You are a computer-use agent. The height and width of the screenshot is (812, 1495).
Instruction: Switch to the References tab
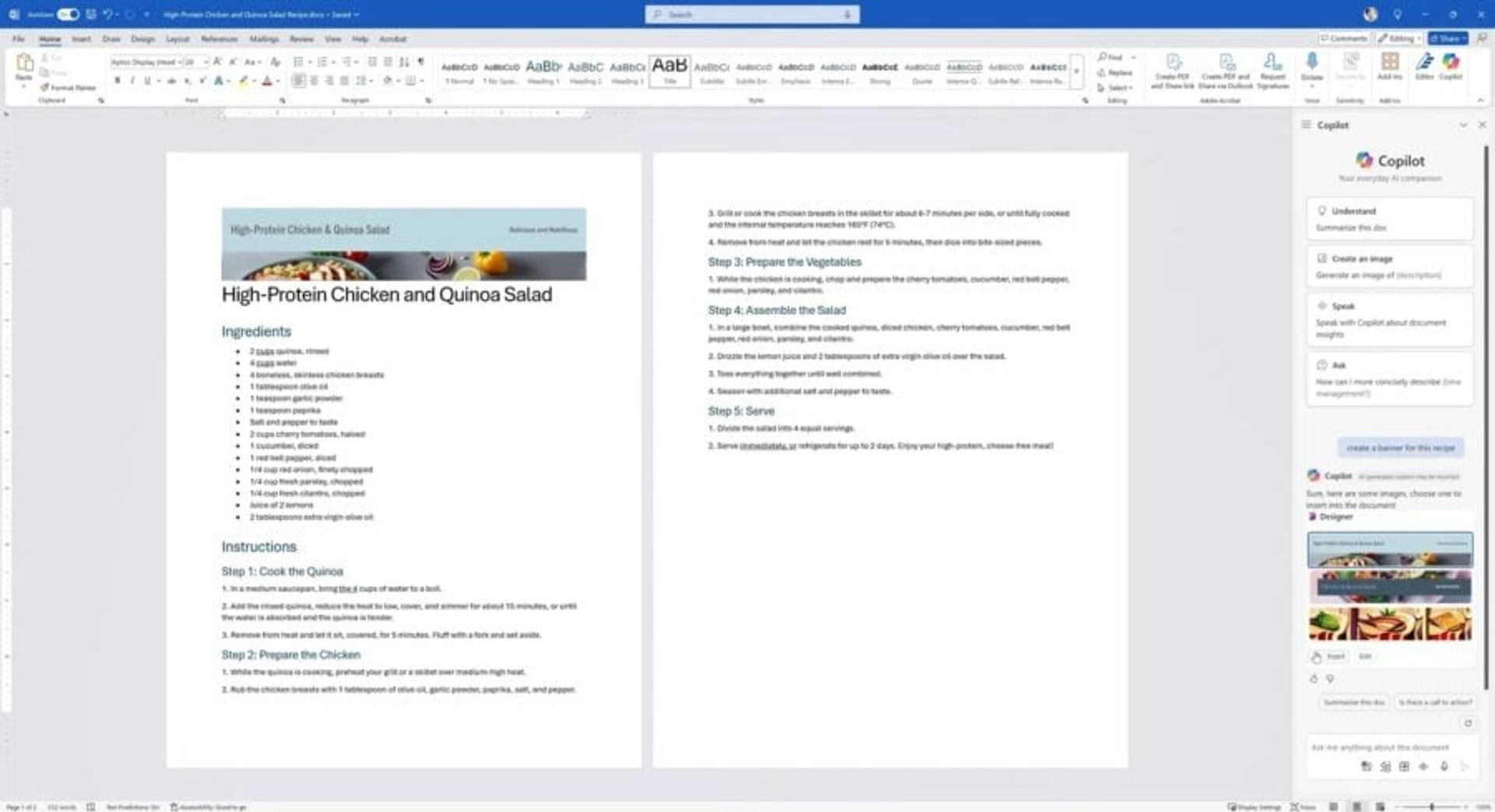pos(220,38)
